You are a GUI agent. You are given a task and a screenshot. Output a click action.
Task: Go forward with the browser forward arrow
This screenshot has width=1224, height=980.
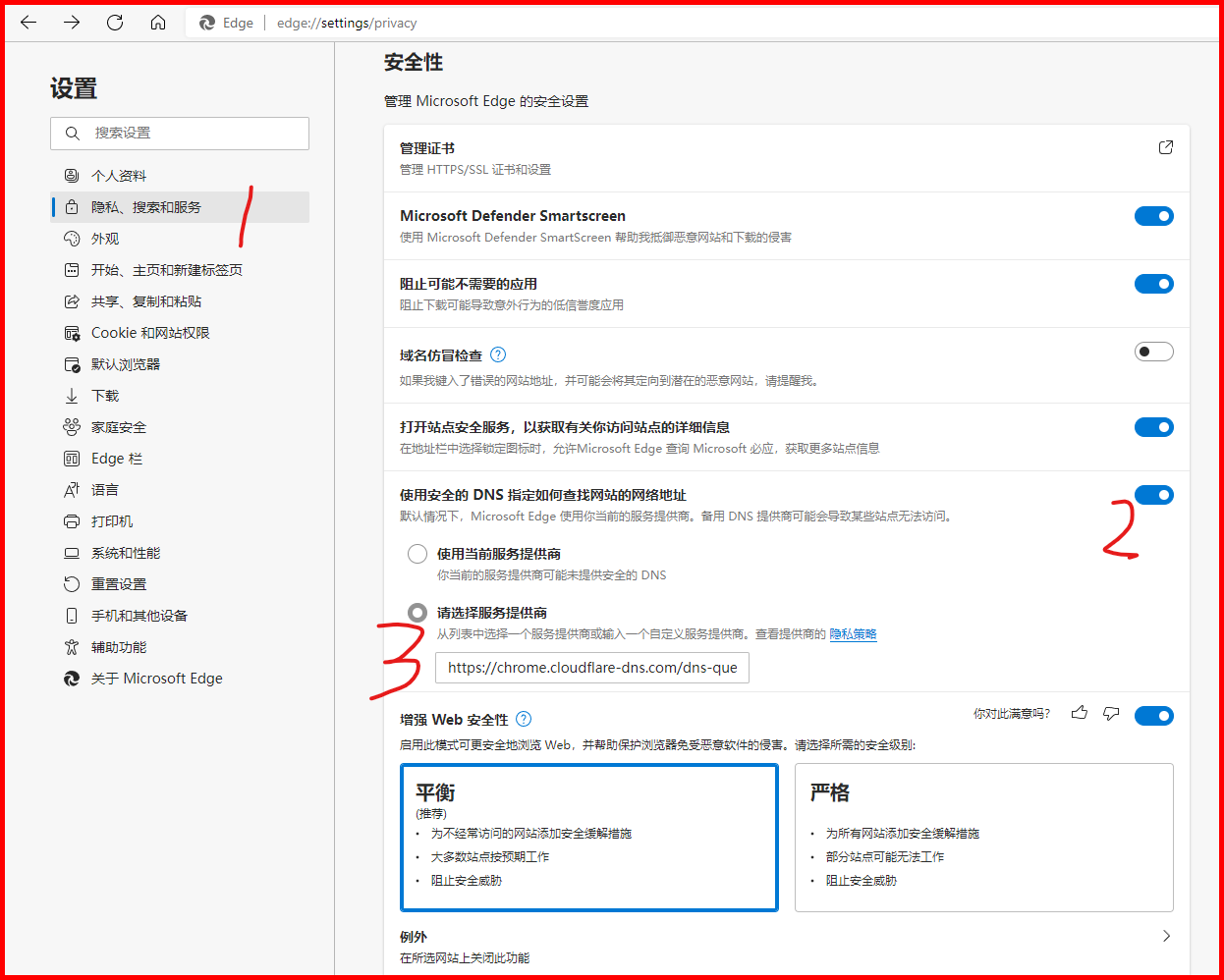coord(72,23)
